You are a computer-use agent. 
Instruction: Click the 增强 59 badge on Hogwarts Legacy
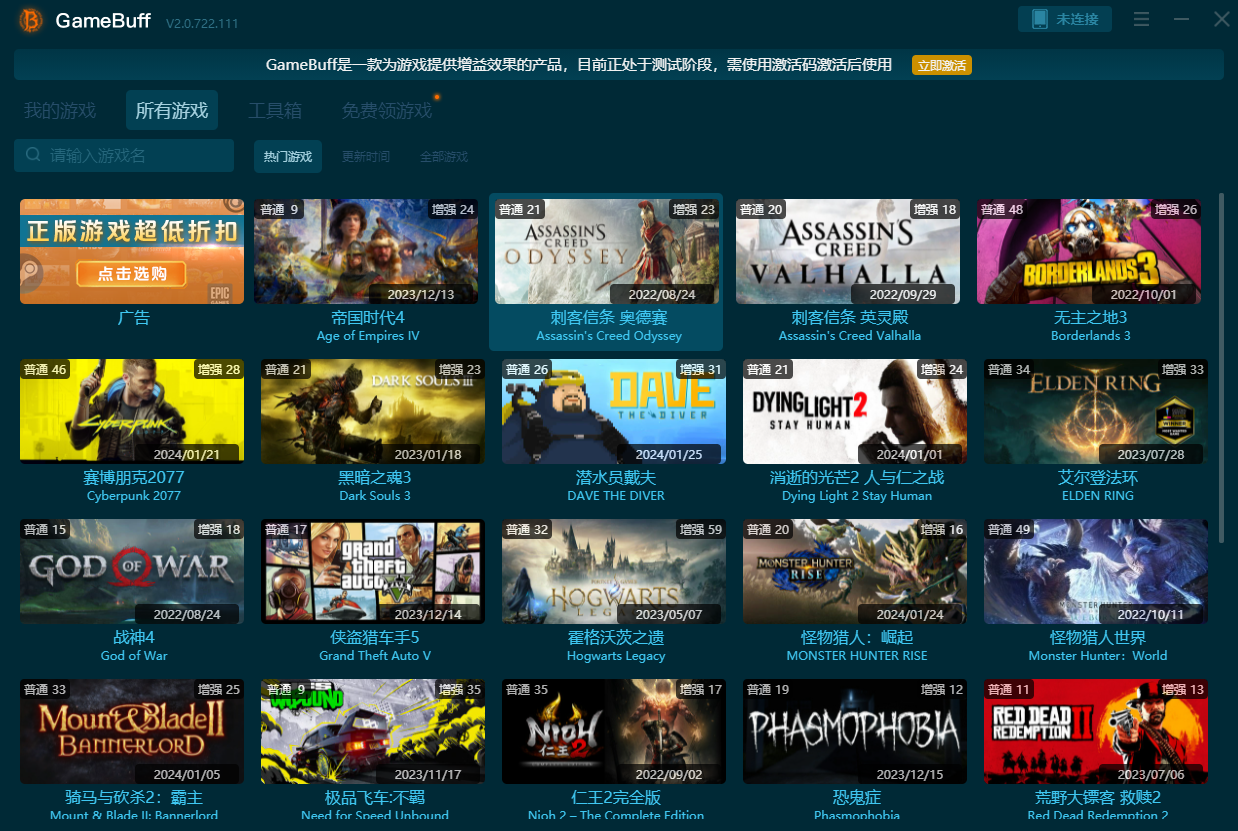(x=701, y=529)
